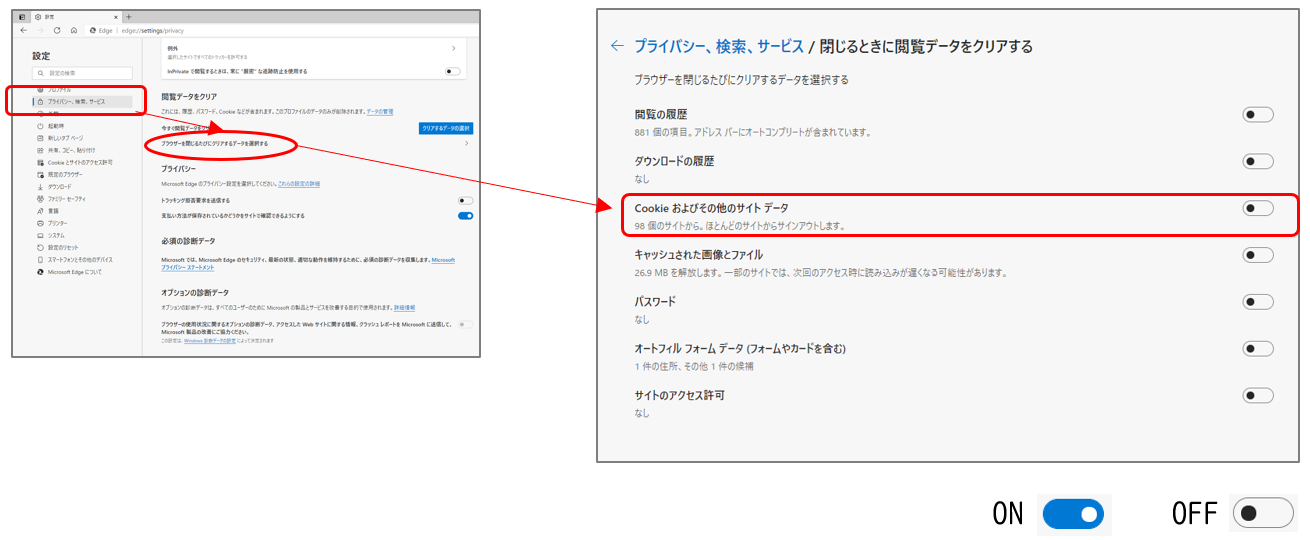Click the blue ON example toggle
1310x540 pixels.
coord(1073,514)
